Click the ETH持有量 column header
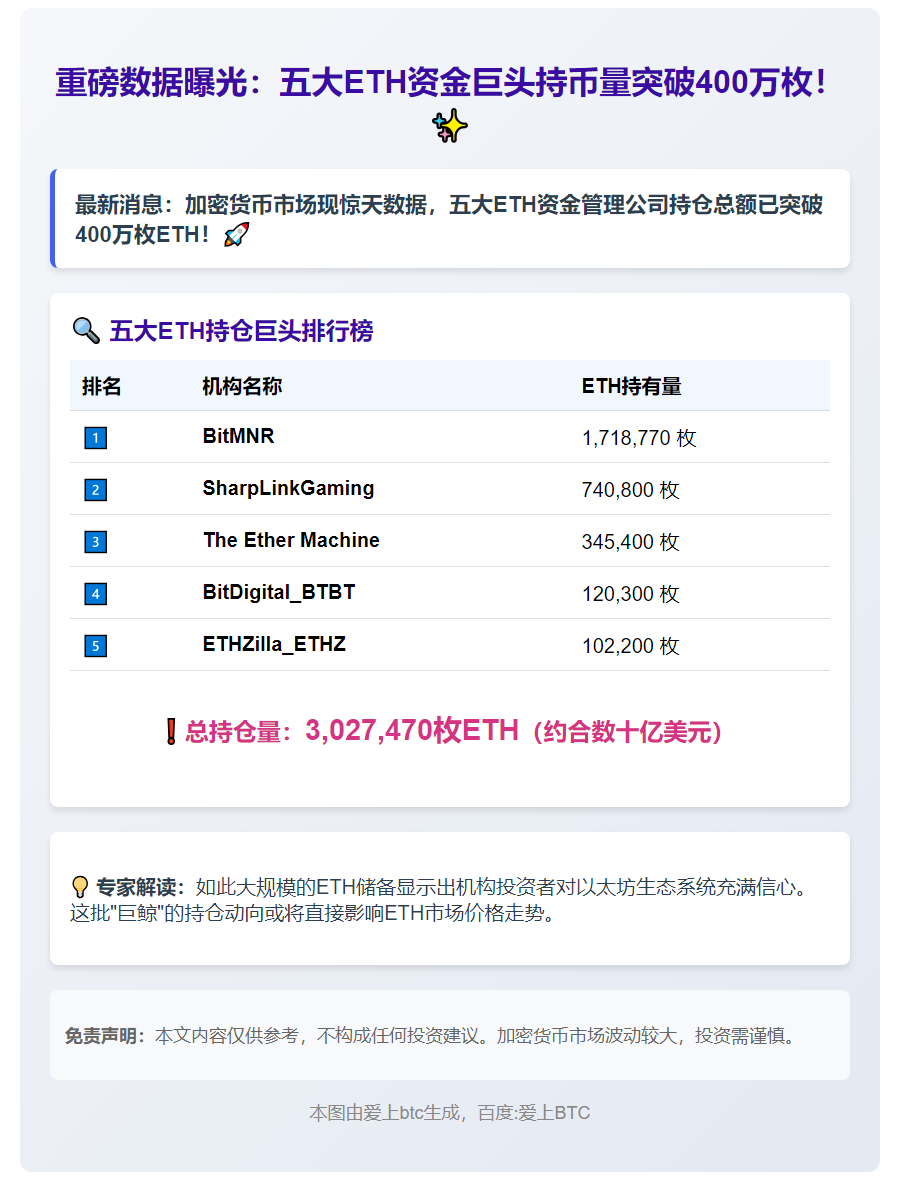 tap(631, 386)
